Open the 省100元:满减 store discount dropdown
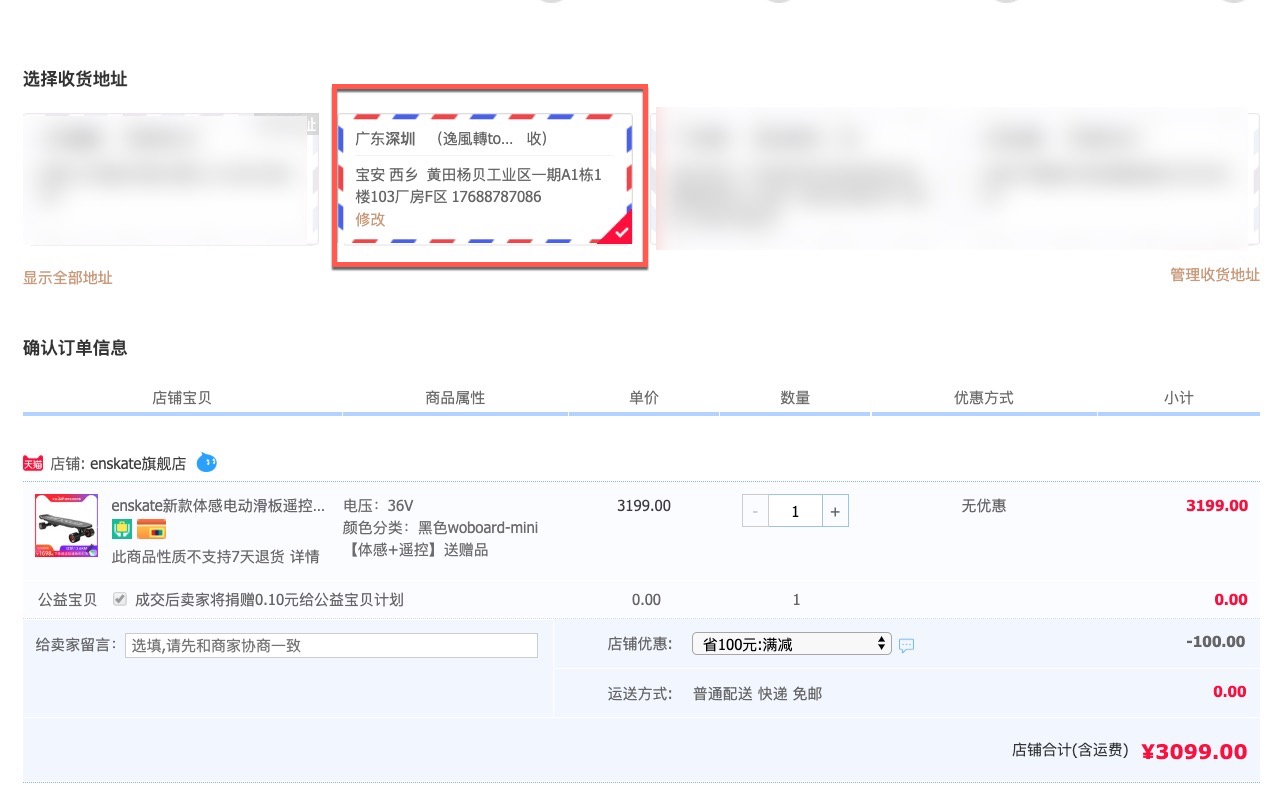 coord(791,644)
